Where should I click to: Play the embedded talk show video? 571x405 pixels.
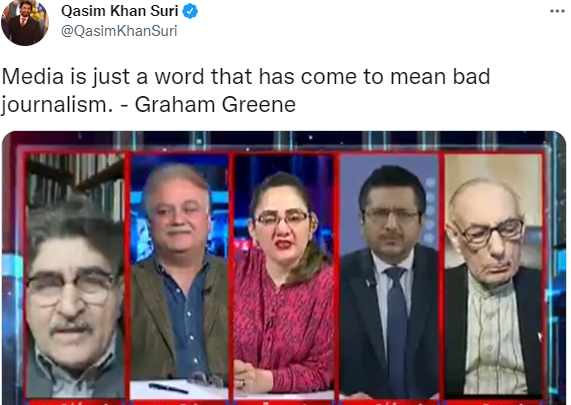pyautogui.click(x=284, y=268)
